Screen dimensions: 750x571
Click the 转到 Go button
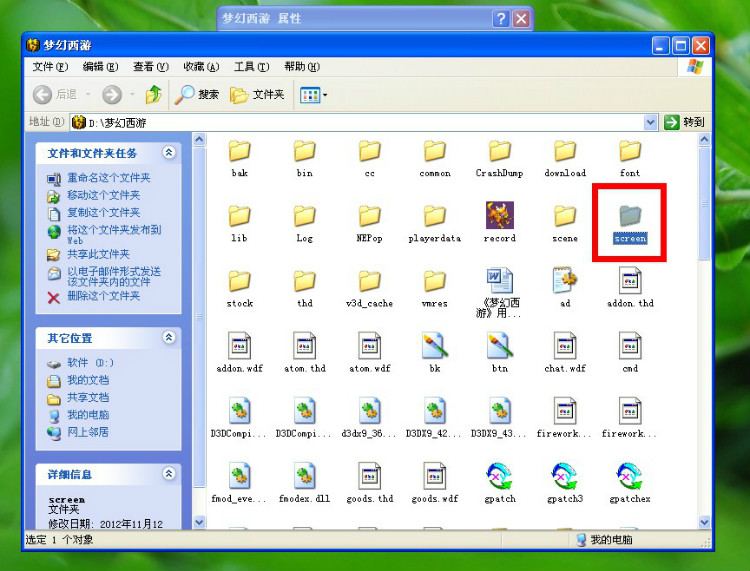(x=684, y=122)
